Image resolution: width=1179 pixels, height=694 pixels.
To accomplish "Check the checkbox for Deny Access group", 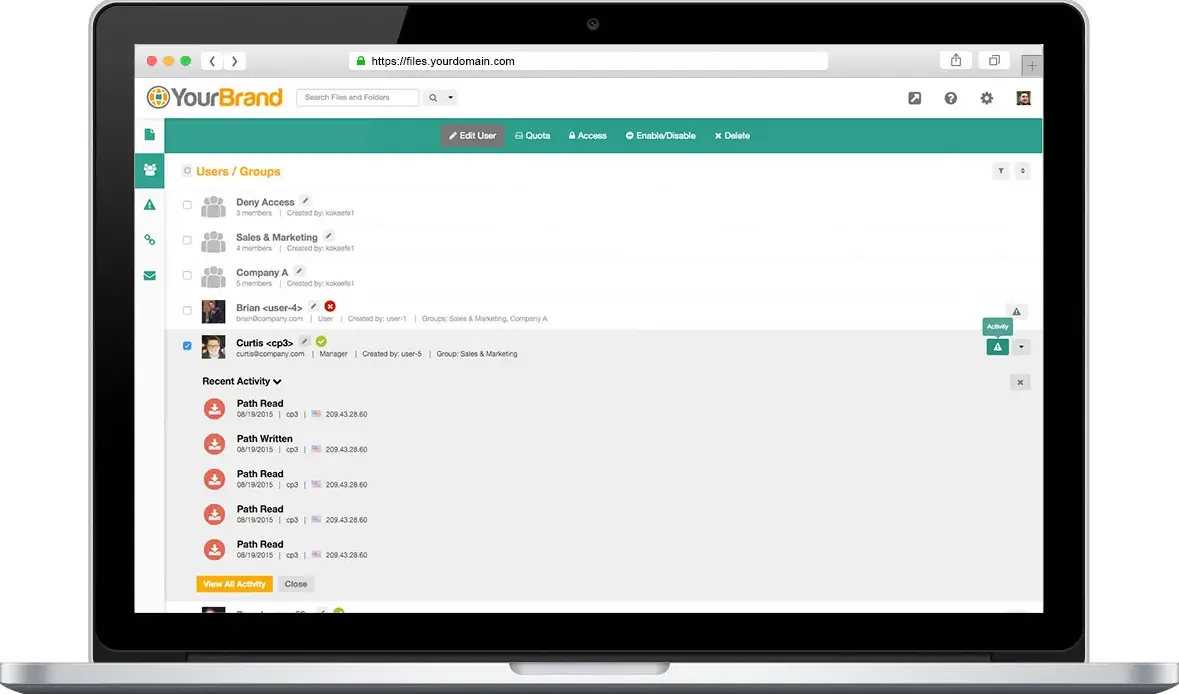I will pyautogui.click(x=187, y=206).
